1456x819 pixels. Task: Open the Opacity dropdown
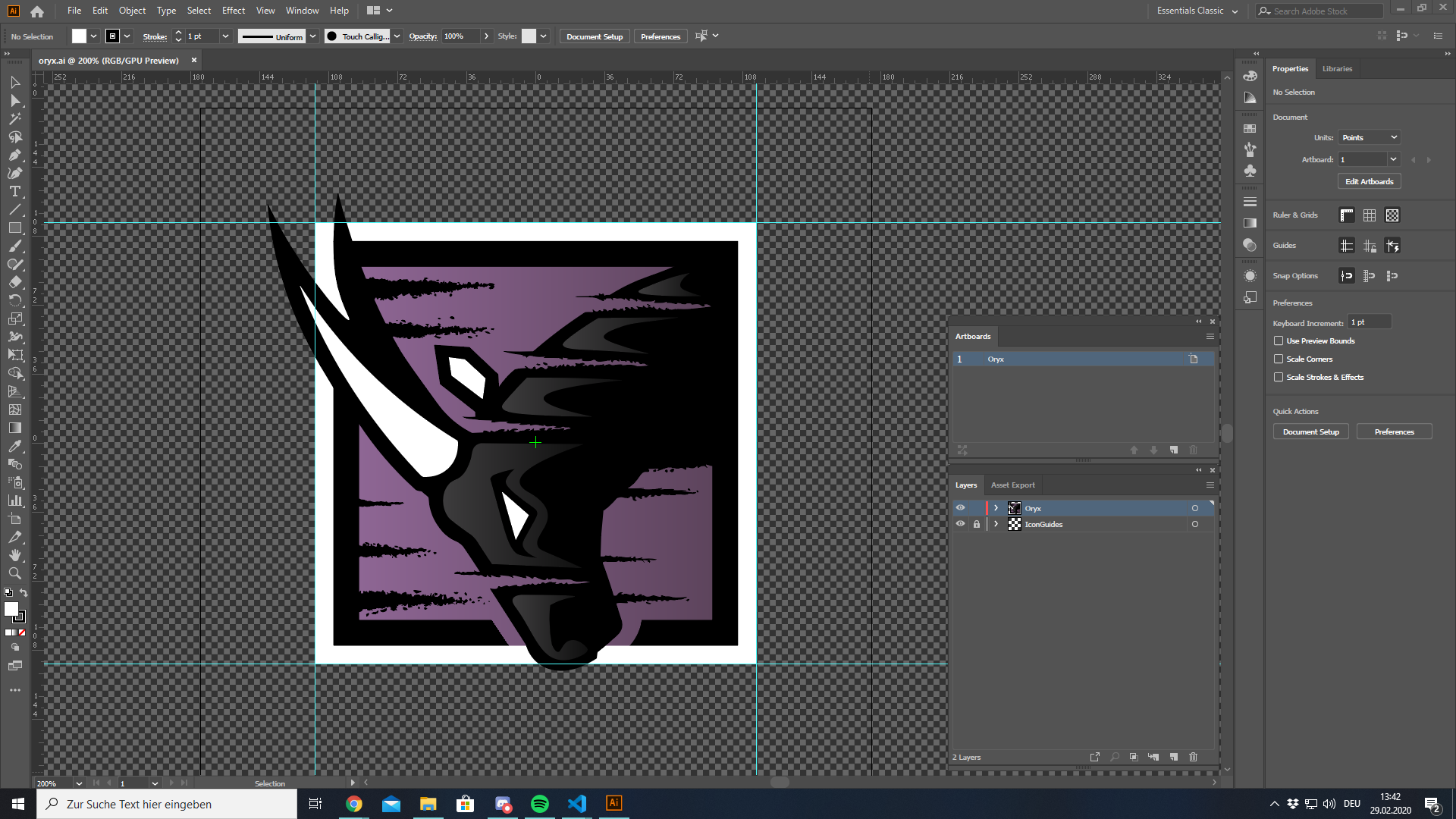pos(486,36)
